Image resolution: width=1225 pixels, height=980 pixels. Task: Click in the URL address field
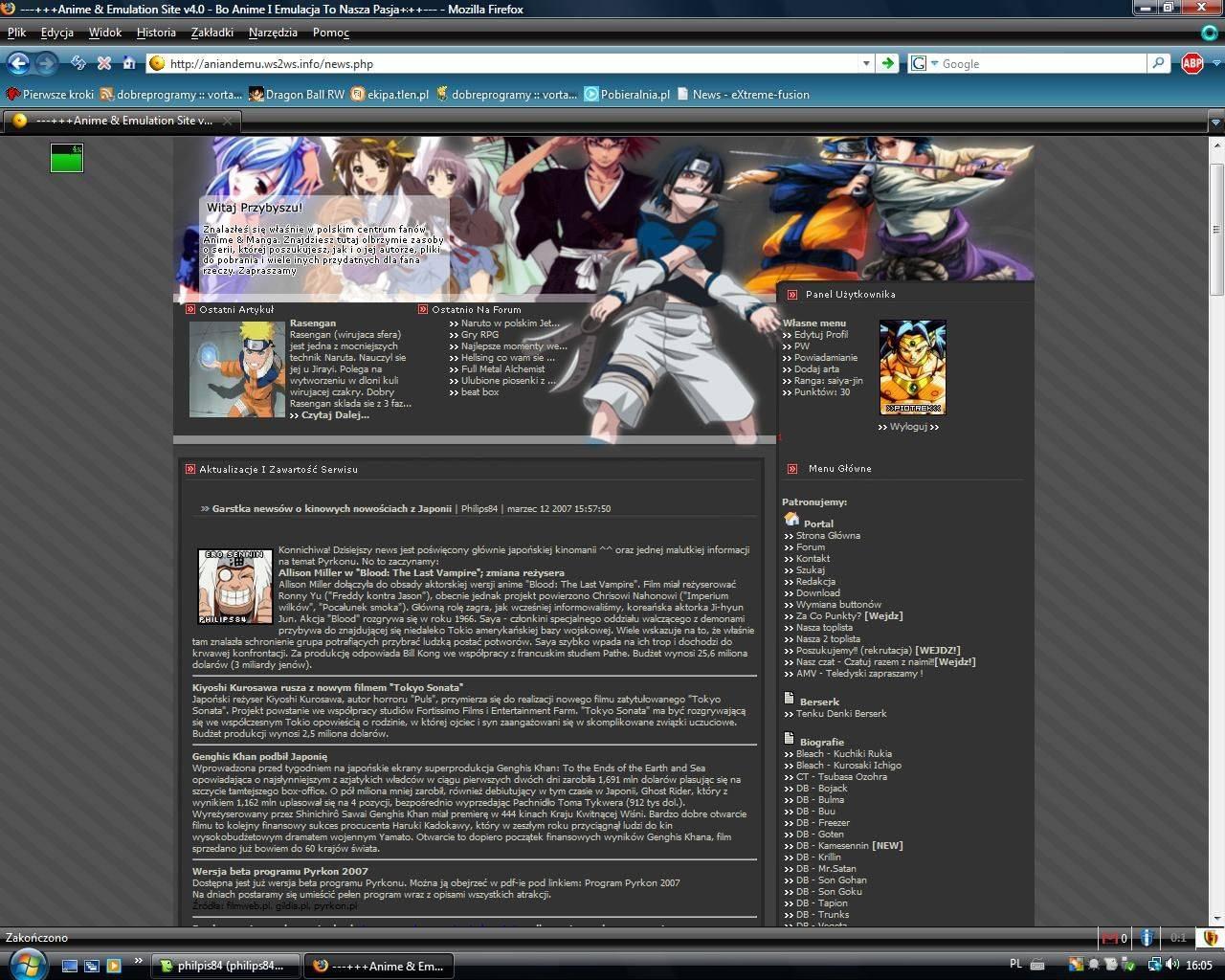pos(512,63)
